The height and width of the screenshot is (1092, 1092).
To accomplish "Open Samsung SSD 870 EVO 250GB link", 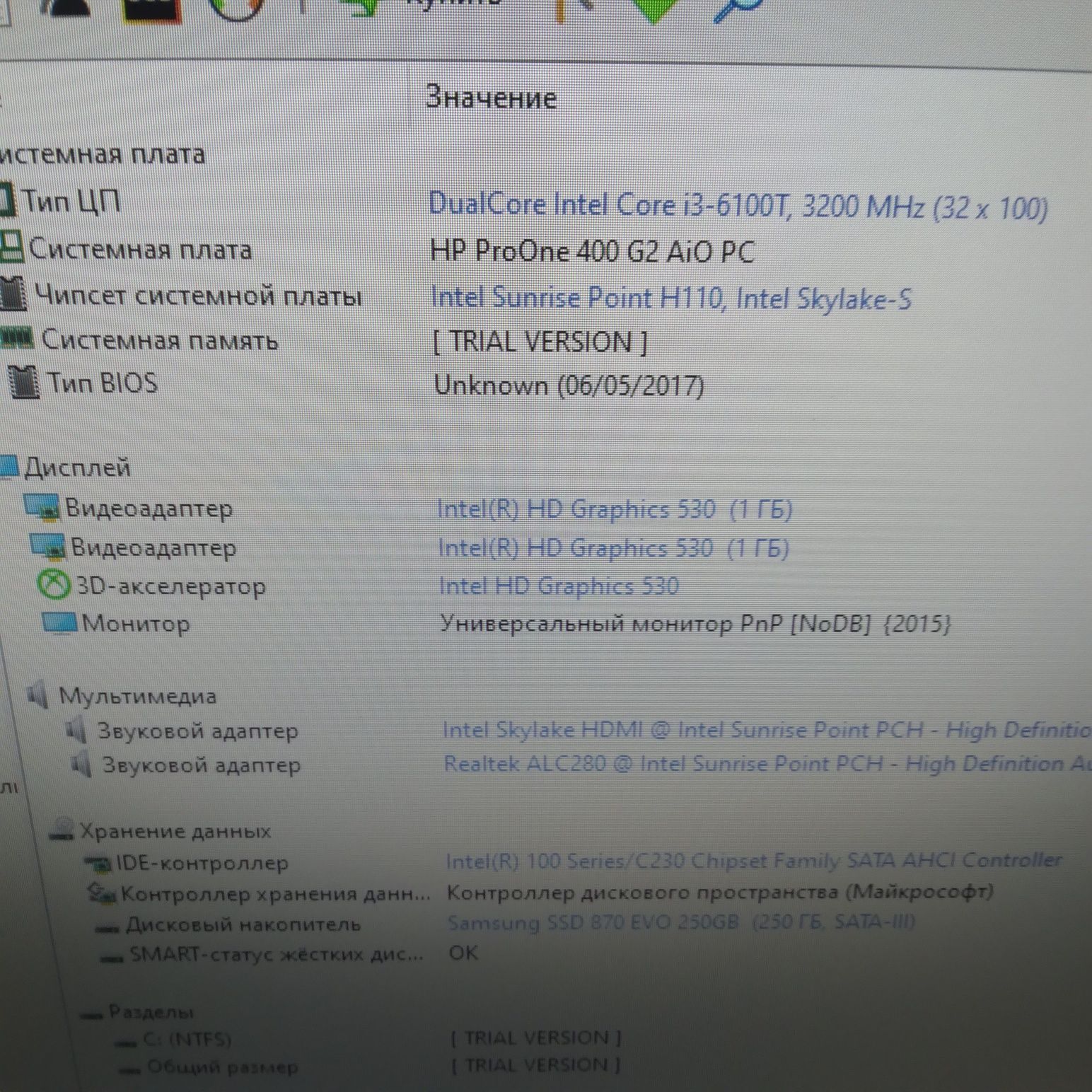I will [x=681, y=922].
